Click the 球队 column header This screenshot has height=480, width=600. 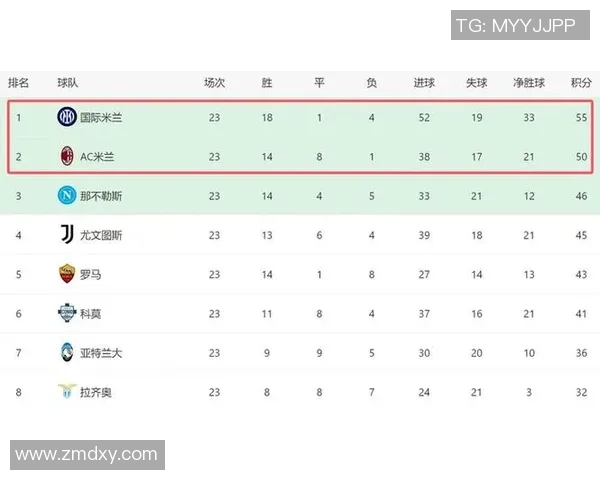click(67, 82)
